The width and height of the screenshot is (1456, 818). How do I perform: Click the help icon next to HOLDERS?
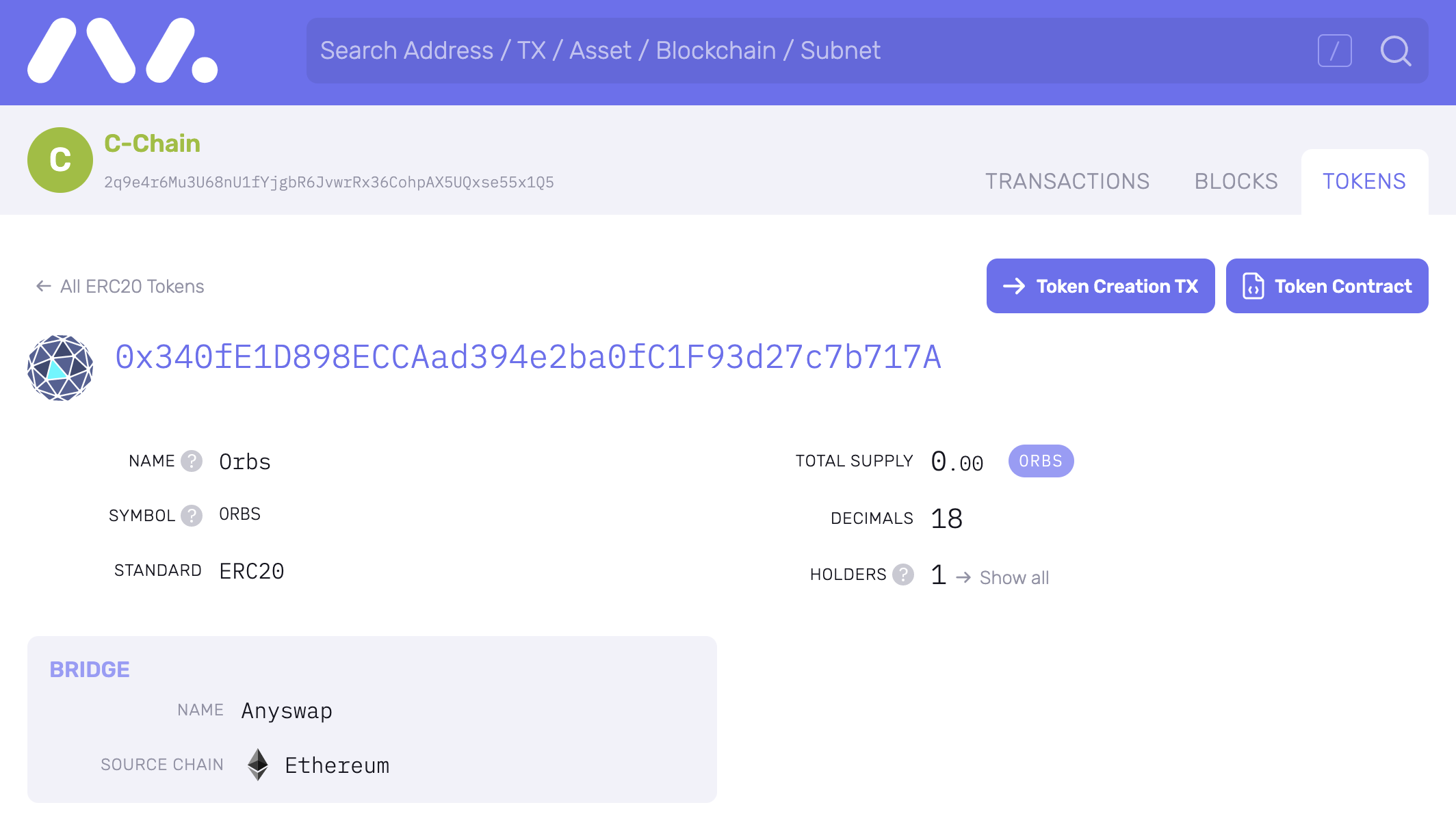[903, 575]
